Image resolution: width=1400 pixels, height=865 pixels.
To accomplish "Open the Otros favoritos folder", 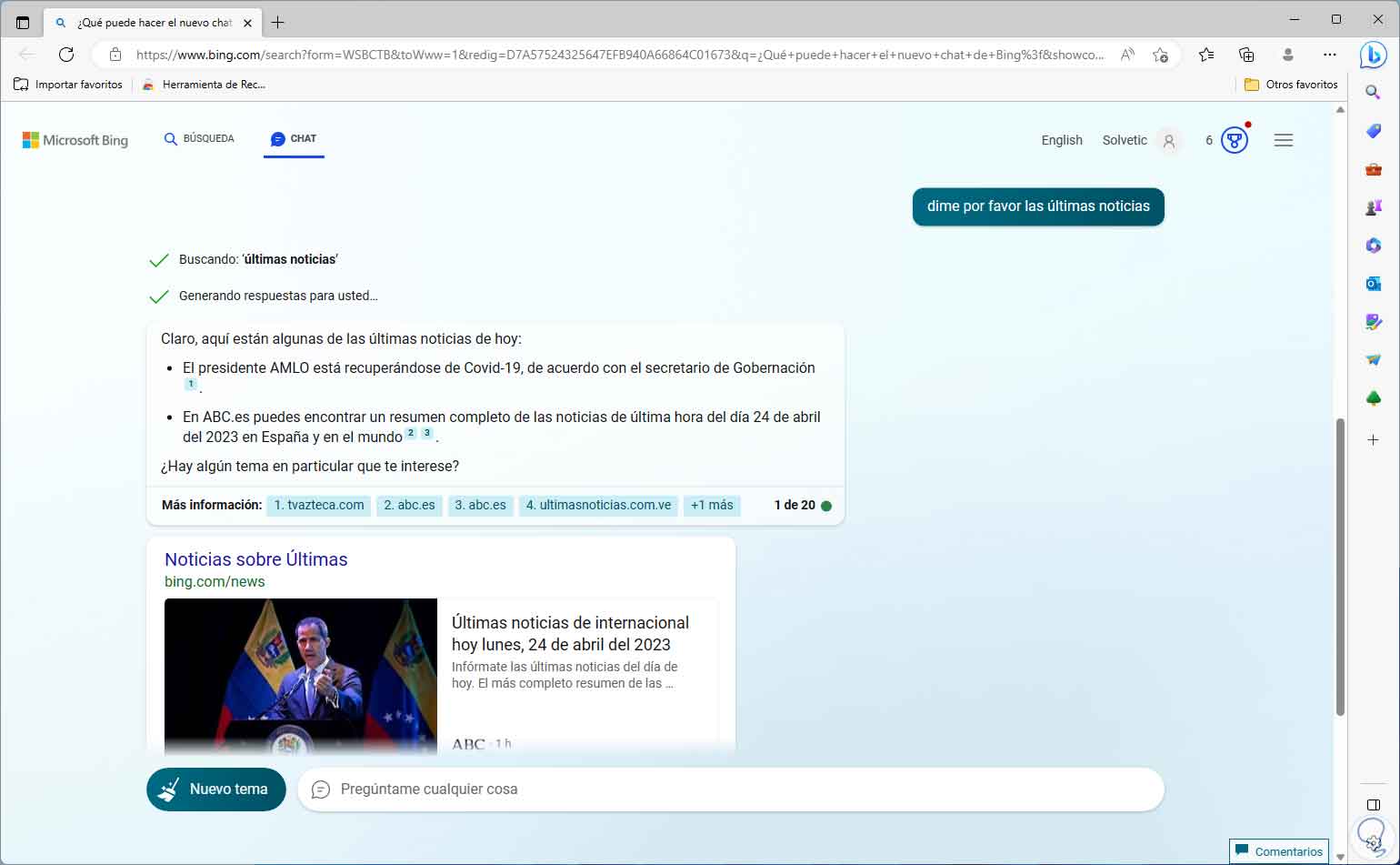I will [x=1291, y=85].
